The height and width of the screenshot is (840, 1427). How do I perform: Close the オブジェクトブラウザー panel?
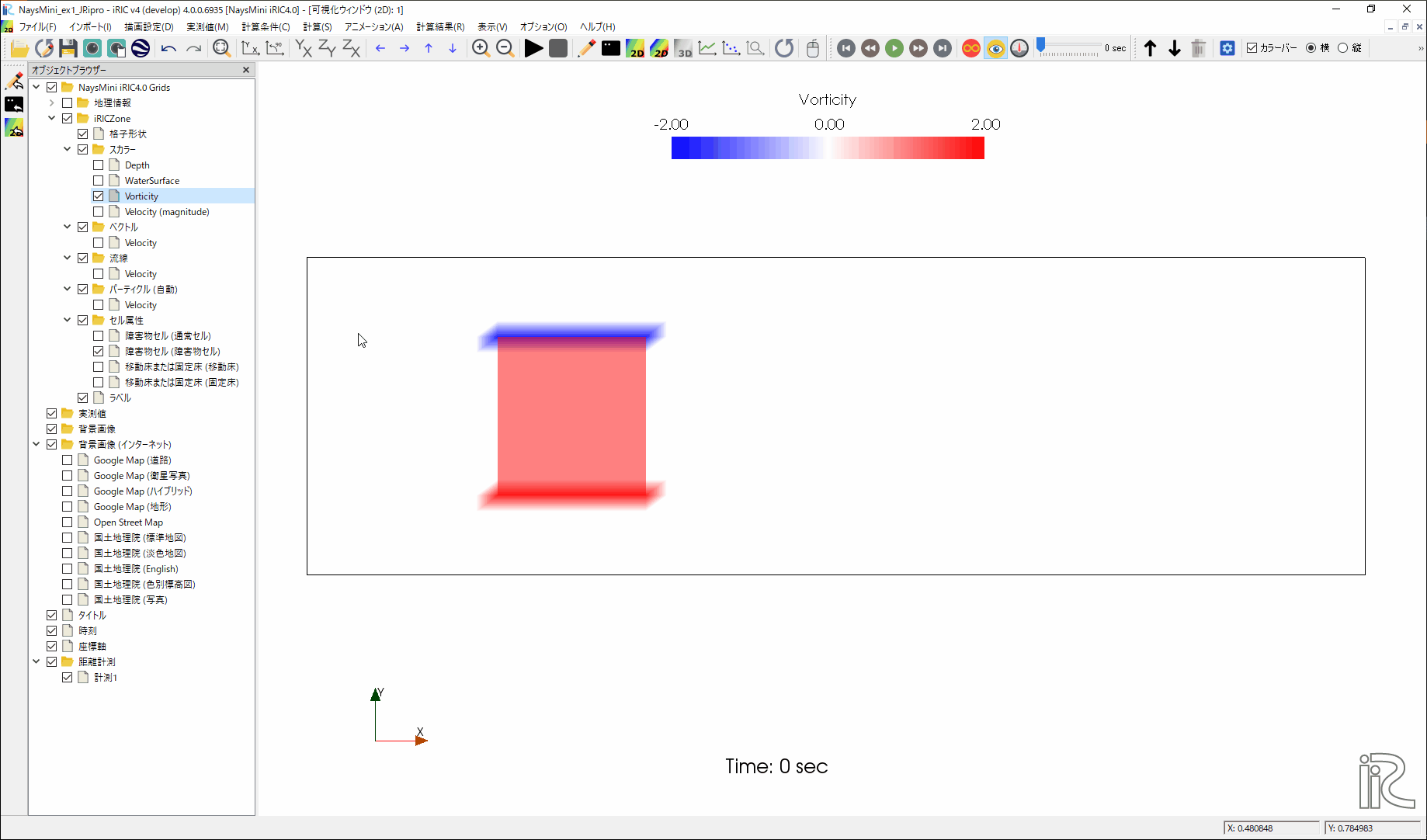pyautogui.click(x=246, y=70)
